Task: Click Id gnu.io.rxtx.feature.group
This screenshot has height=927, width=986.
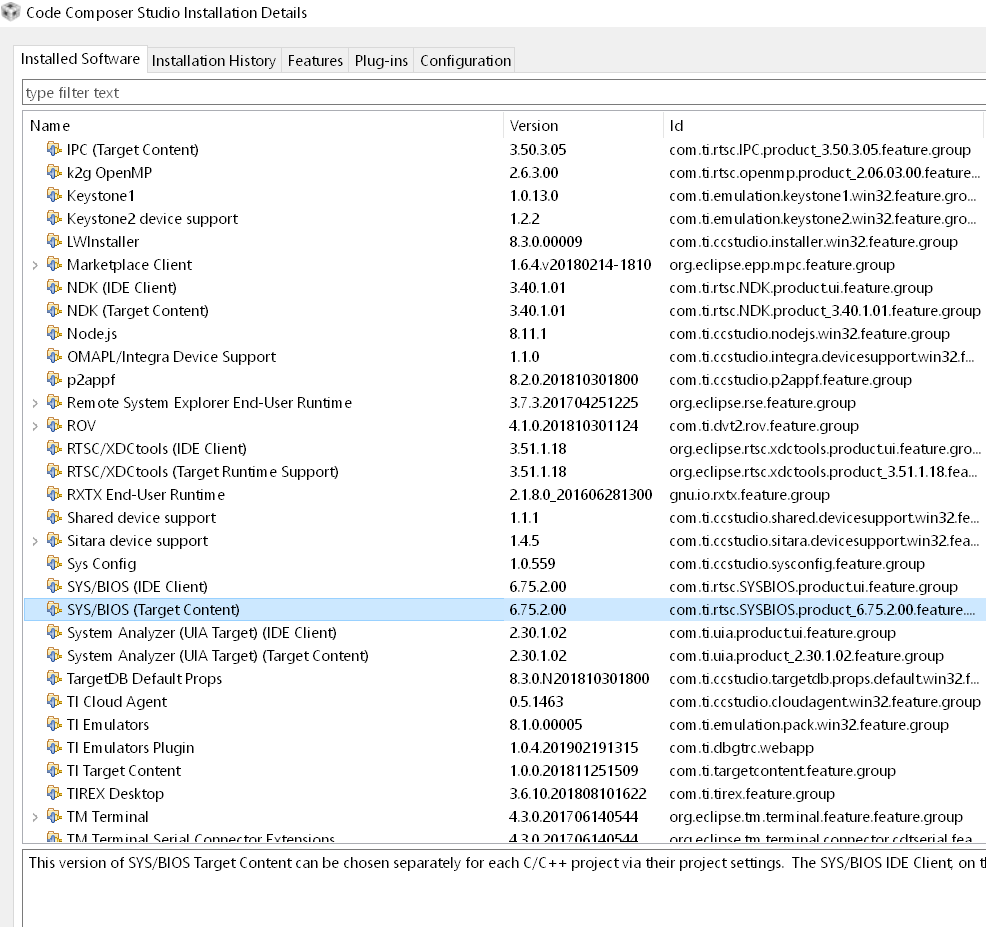Action: (x=750, y=495)
